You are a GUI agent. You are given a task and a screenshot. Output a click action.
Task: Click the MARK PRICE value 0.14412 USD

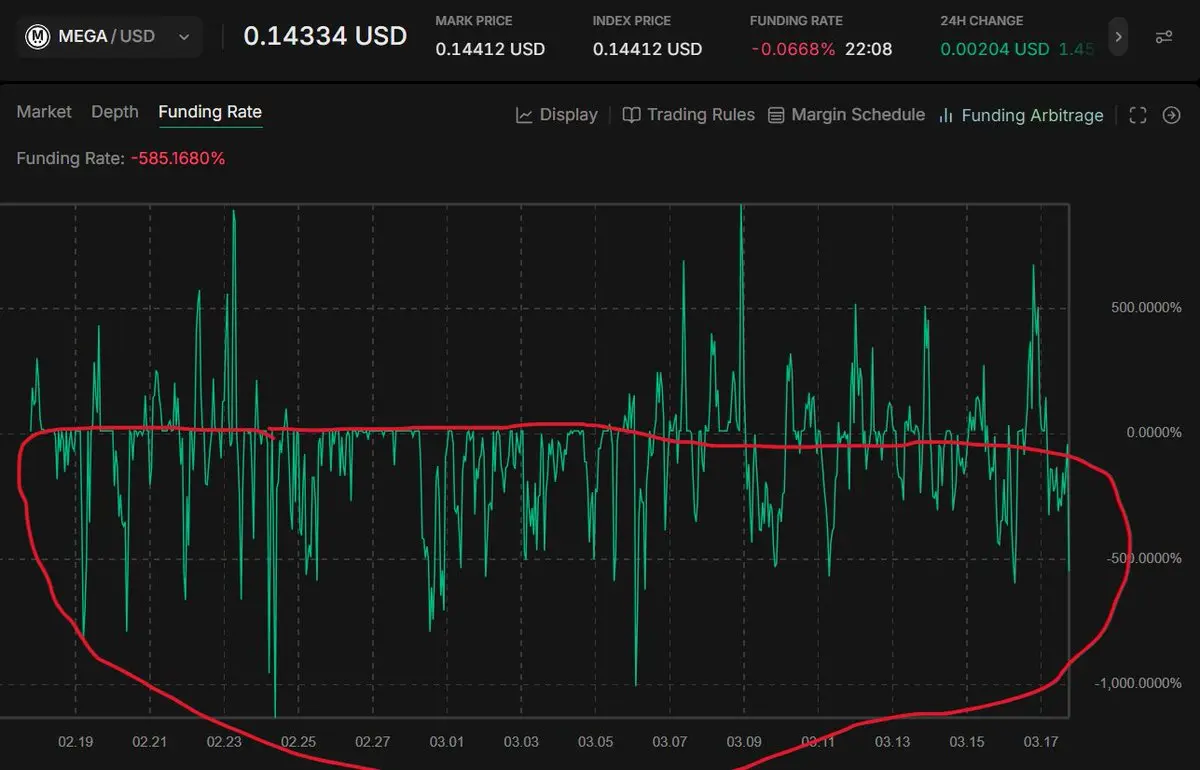[490, 49]
